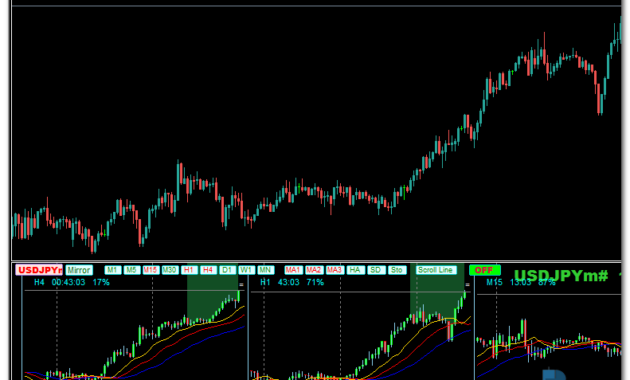Image resolution: width=630 pixels, height=380 pixels.
Task: Click the USDJPYm# symbol label
Action: [x=561, y=276]
